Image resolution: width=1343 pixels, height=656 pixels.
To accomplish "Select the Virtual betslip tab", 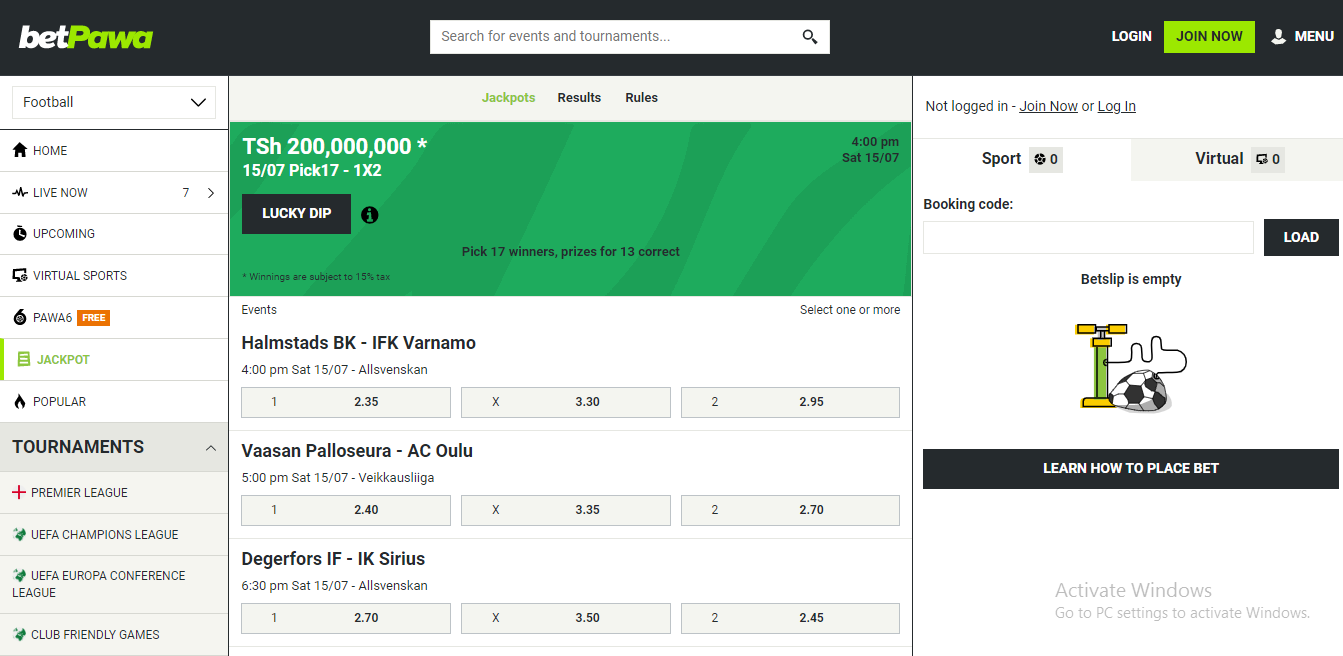I will (1237, 159).
